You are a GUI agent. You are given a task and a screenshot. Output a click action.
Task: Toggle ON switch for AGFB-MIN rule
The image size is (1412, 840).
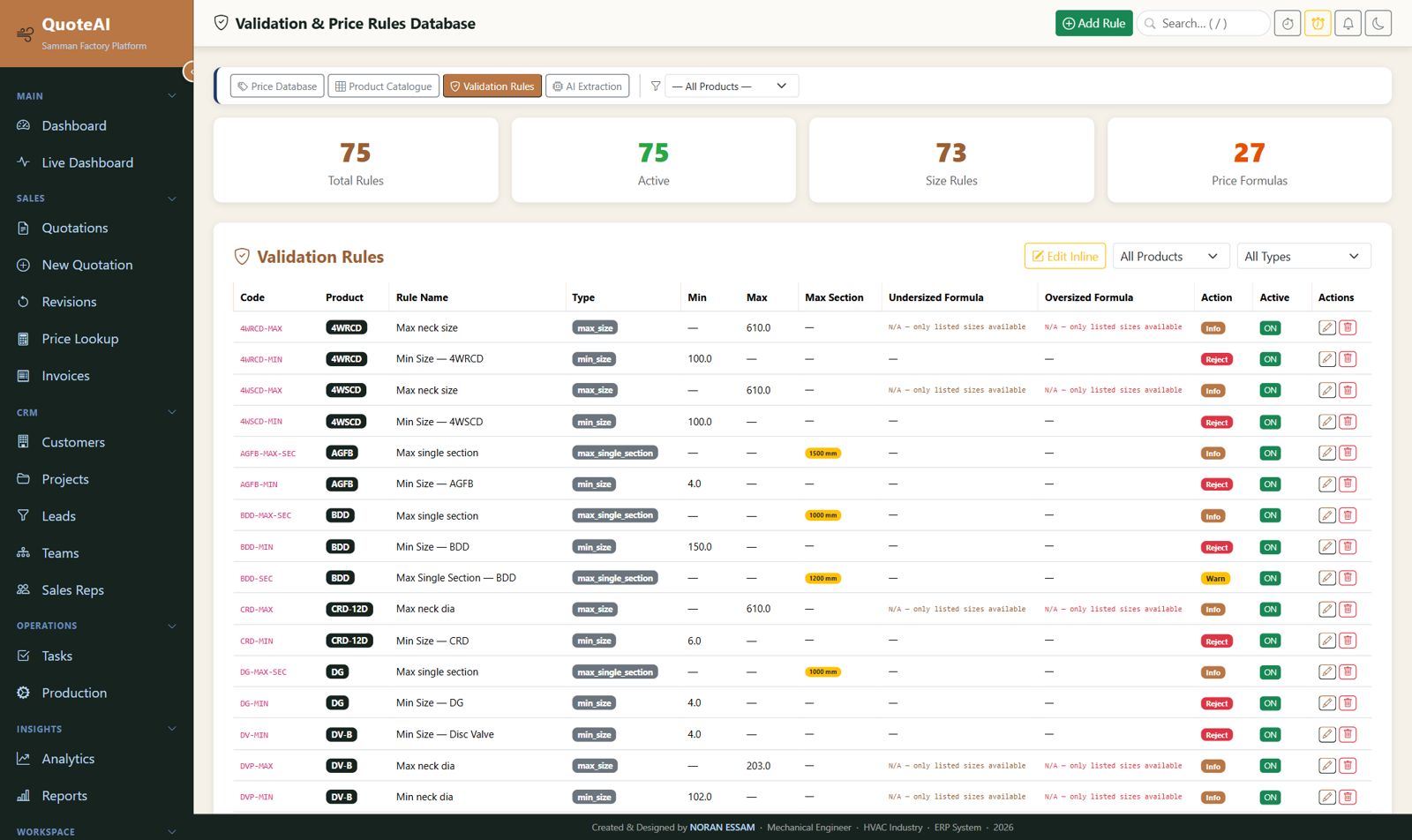click(x=1270, y=484)
